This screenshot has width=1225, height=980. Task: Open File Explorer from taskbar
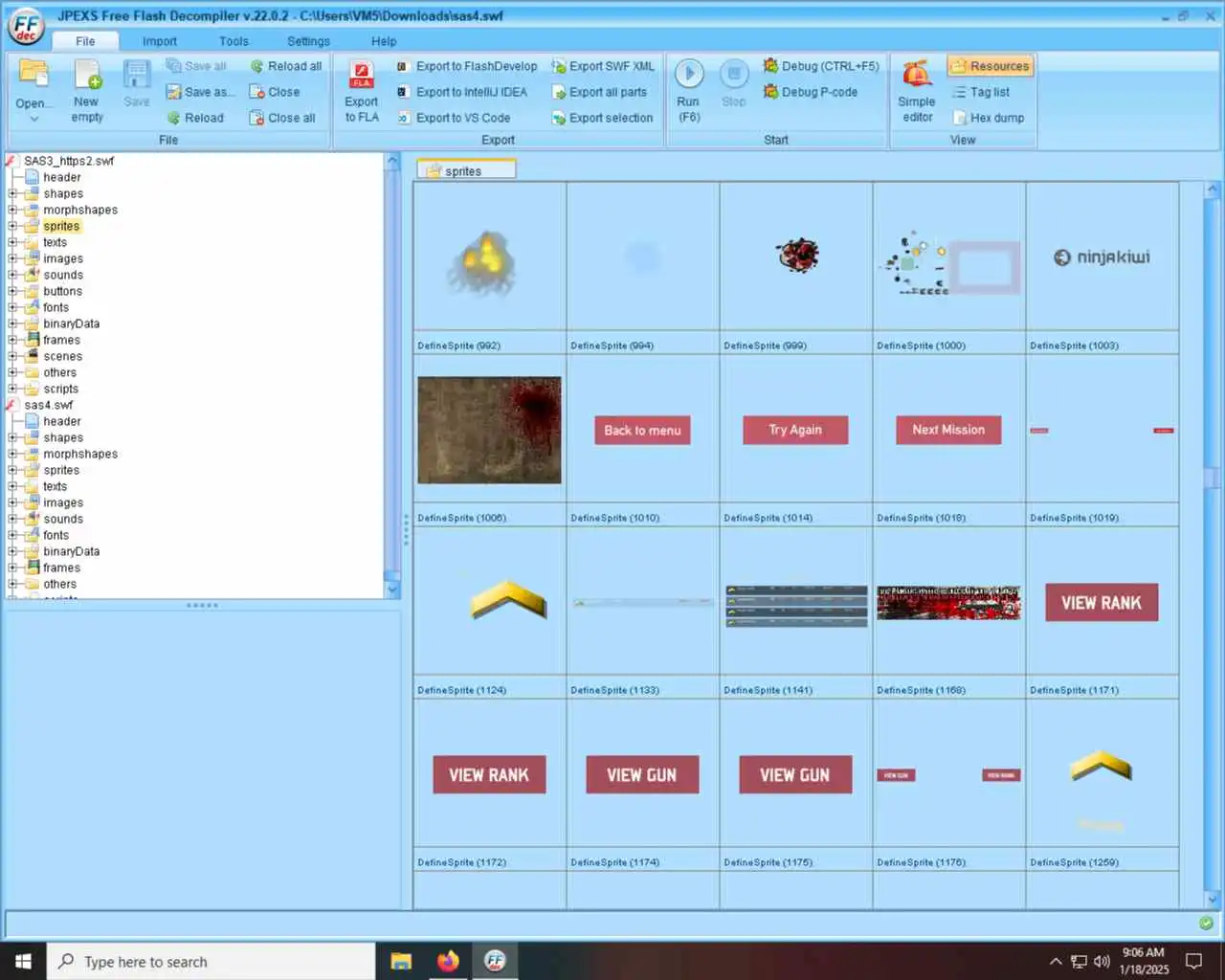[x=401, y=961]
